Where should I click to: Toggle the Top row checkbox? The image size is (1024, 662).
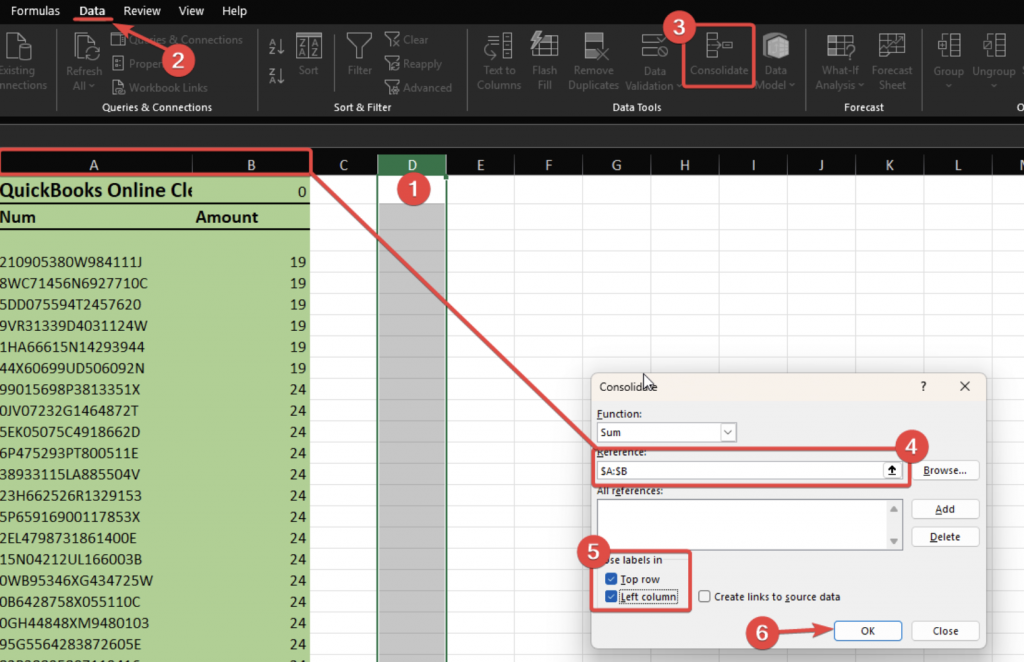pos(611,580)
